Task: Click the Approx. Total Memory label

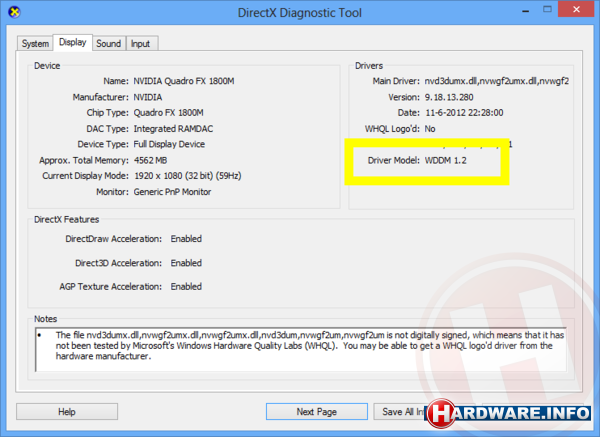Action: coord(84,160)
